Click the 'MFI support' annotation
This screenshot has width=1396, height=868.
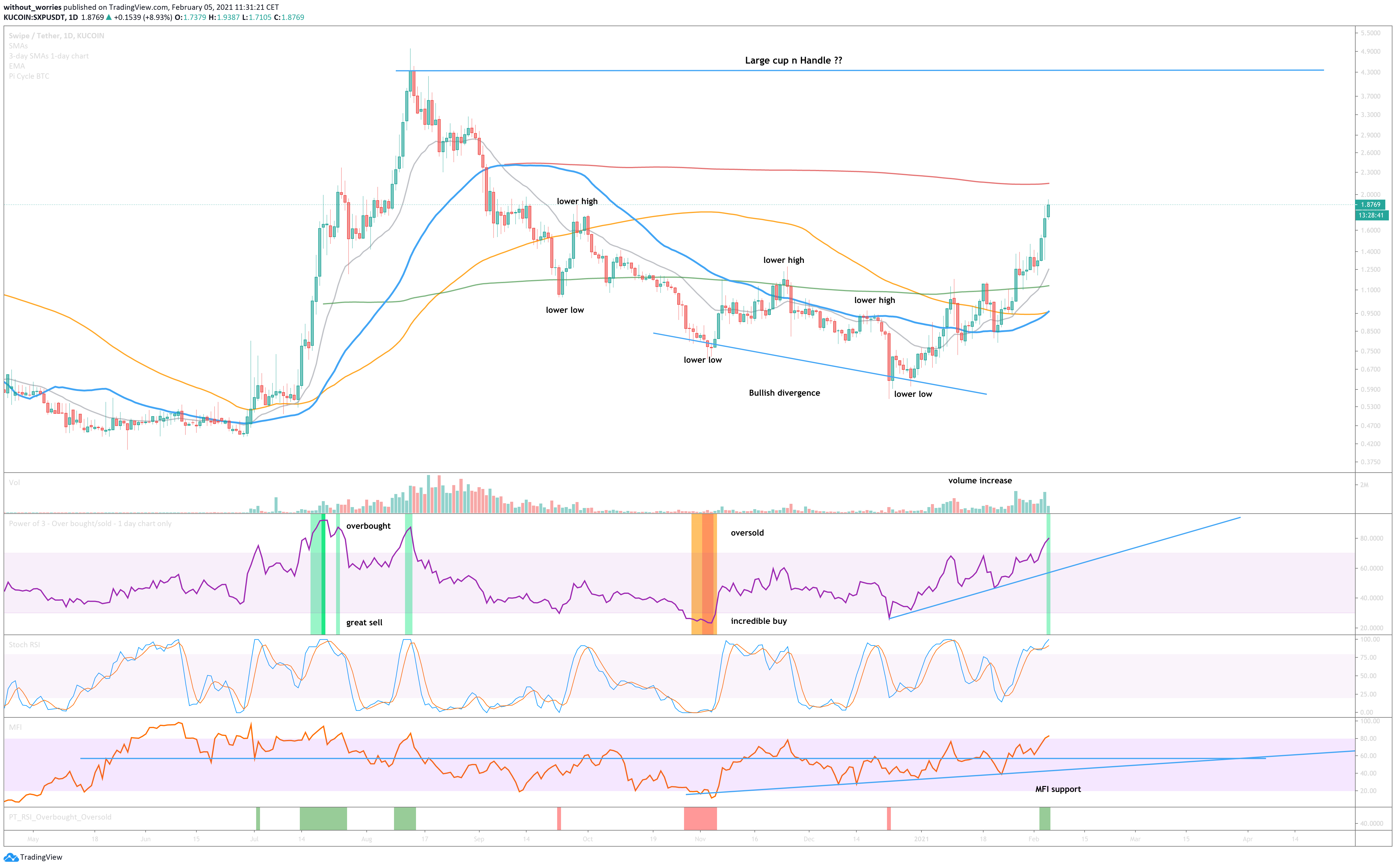[1058, 789]
